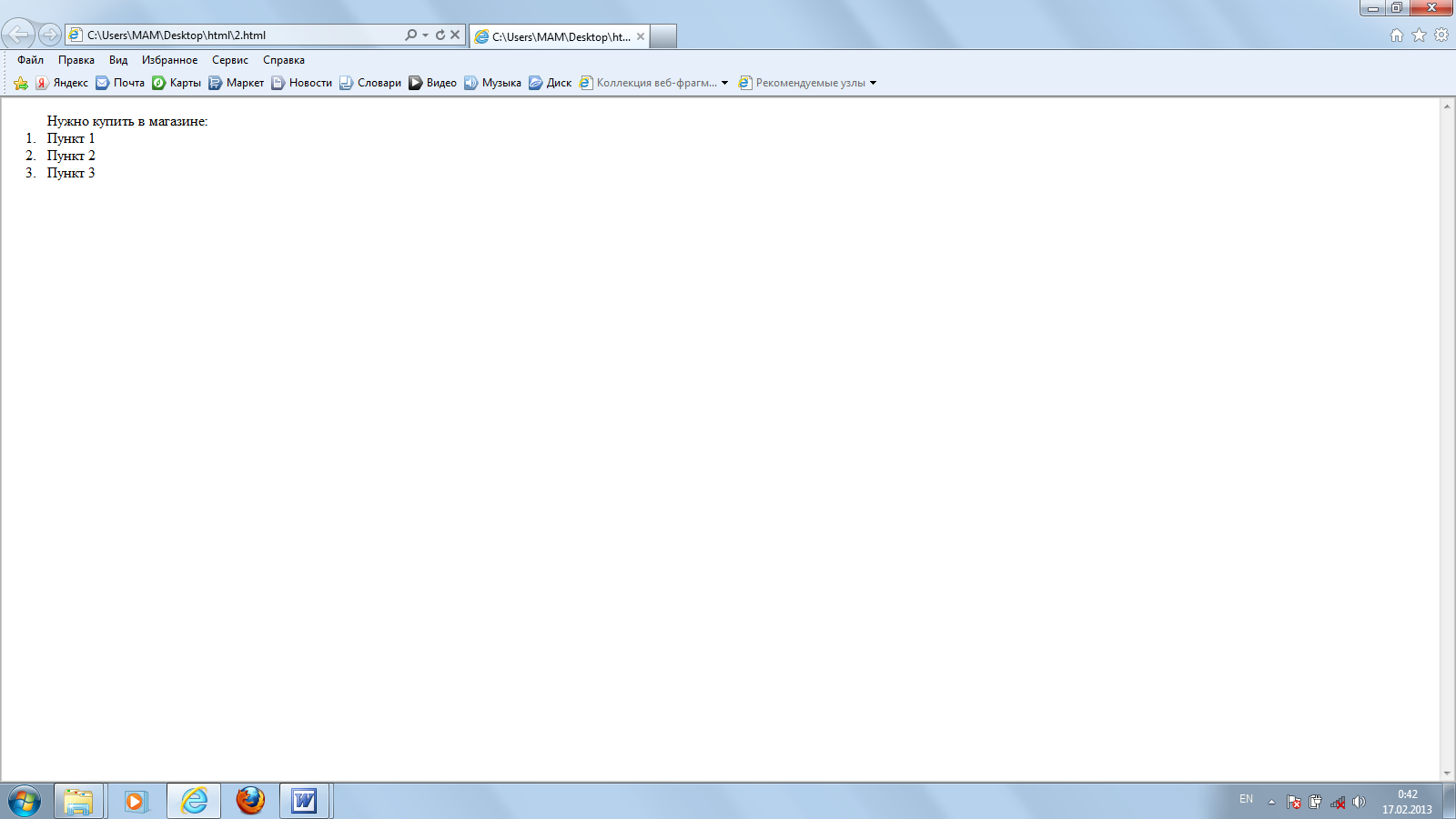Open the Карты favorites link
Image resolution: width=1456 pixels, height=819 pixels.
tap(177, 83)
